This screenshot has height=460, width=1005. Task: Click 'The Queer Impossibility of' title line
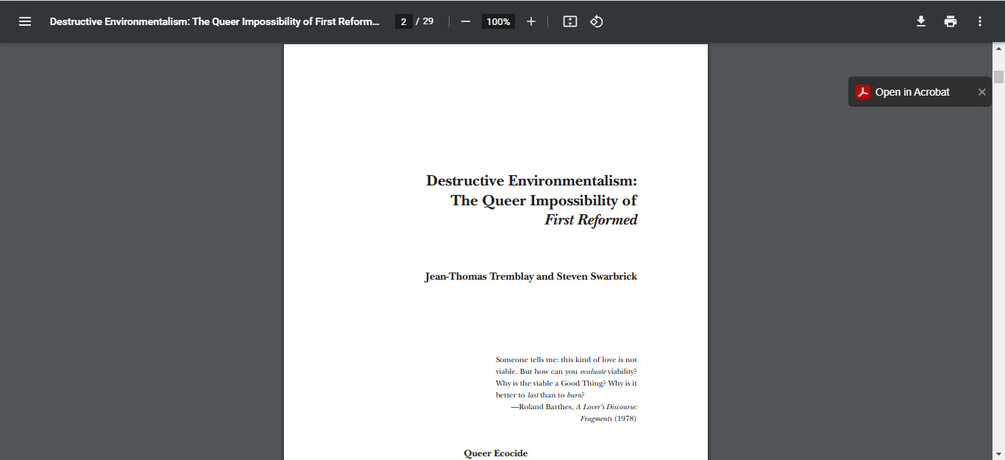pos(544,201)
